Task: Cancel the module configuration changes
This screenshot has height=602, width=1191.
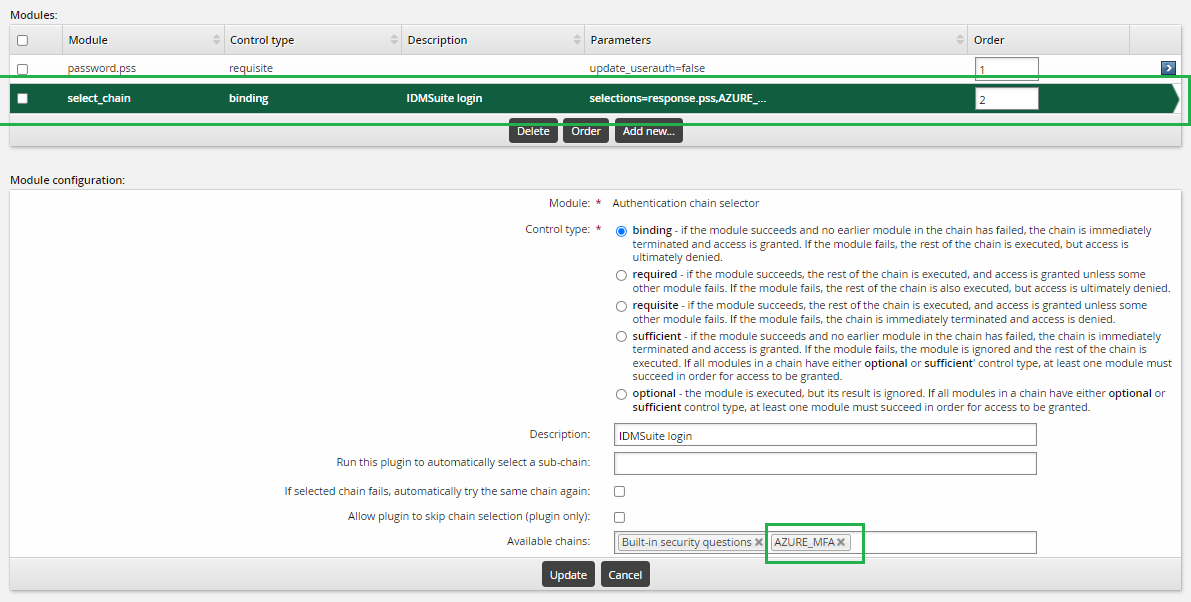Action: click(625, 575)
